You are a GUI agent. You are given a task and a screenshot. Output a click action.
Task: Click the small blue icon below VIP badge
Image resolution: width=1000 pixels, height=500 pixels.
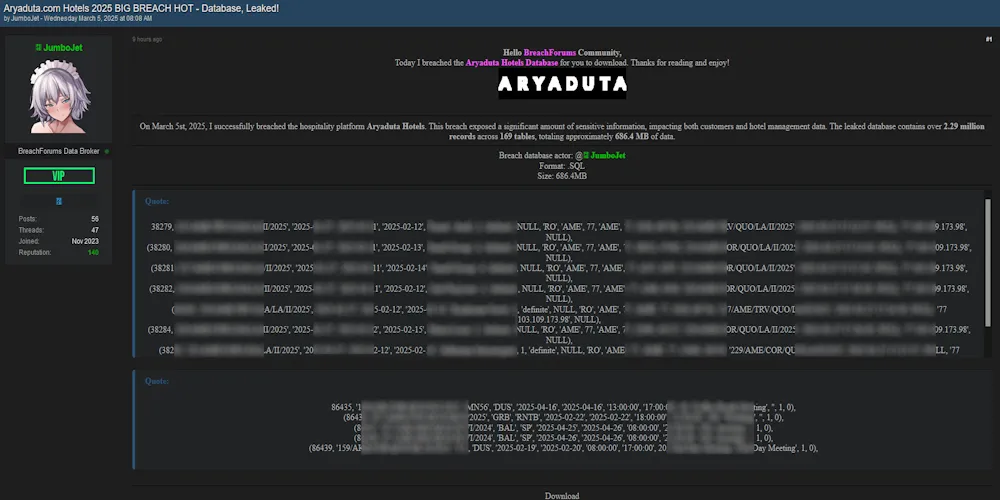click(x=59, y=201)
